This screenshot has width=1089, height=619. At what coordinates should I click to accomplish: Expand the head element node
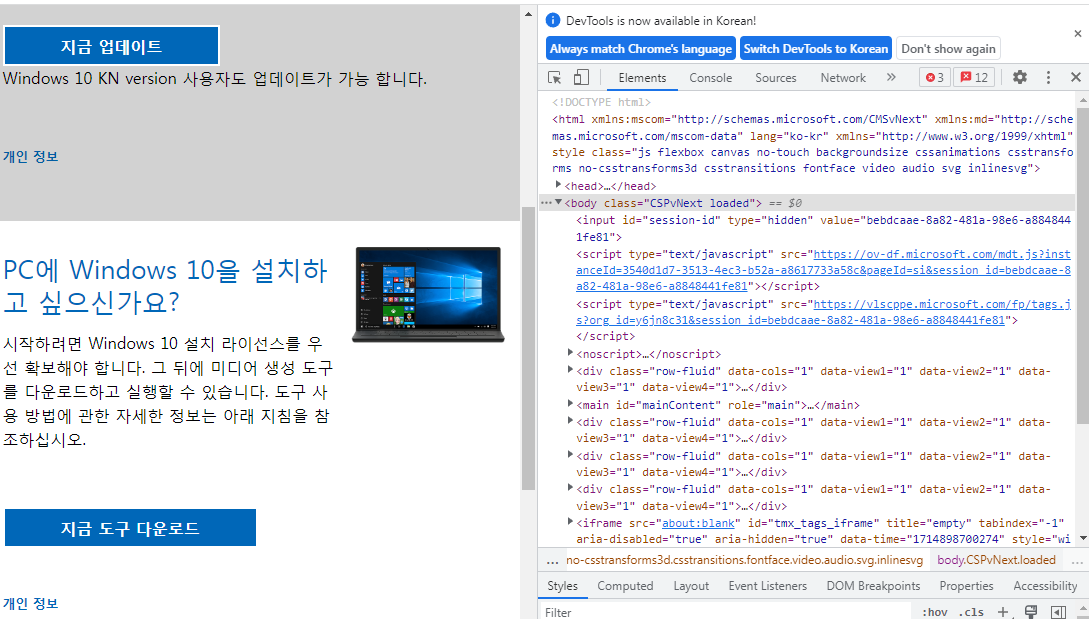pos(558,185)
